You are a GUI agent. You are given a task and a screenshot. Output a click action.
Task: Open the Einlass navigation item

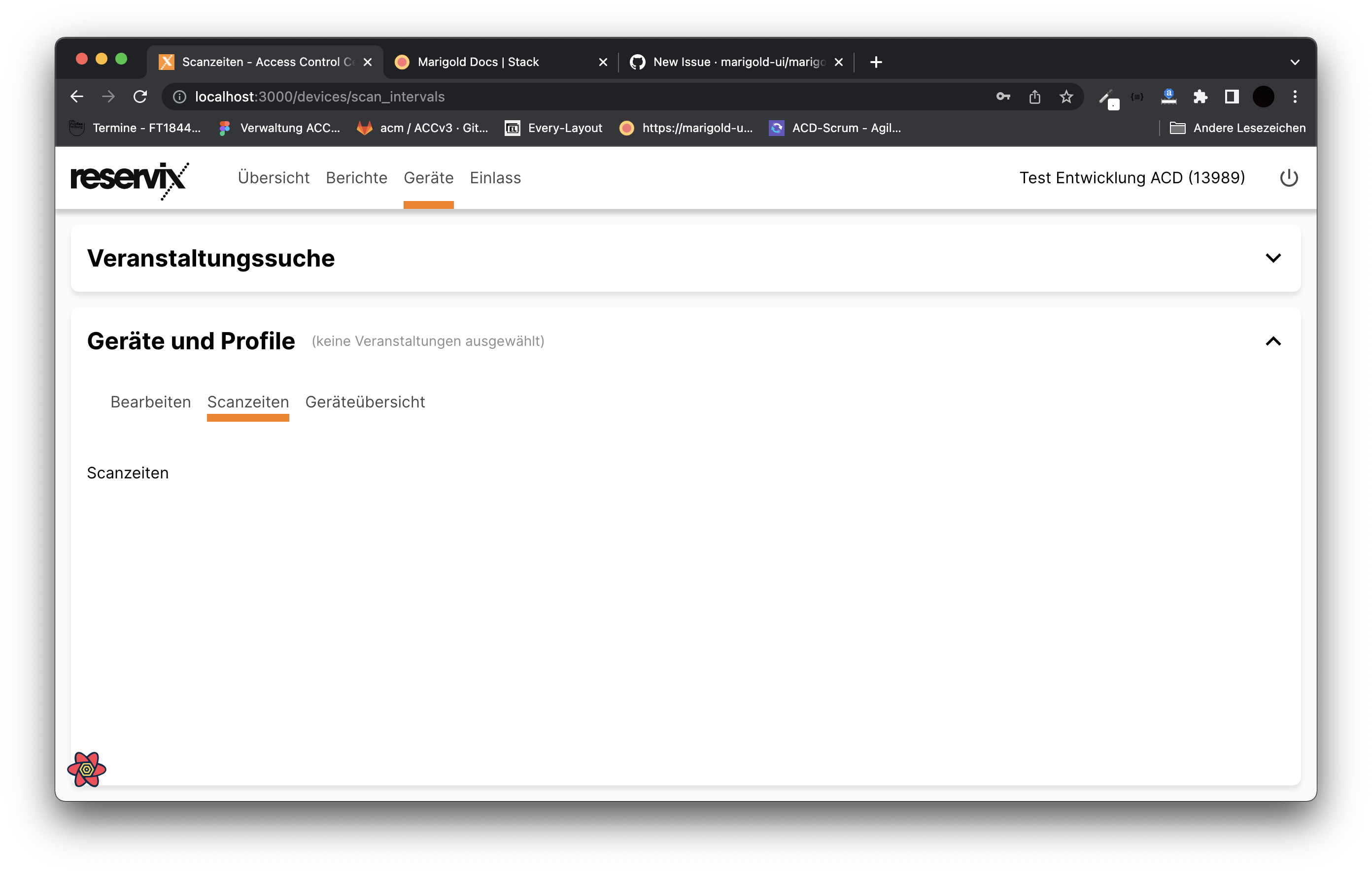[495, 178]
